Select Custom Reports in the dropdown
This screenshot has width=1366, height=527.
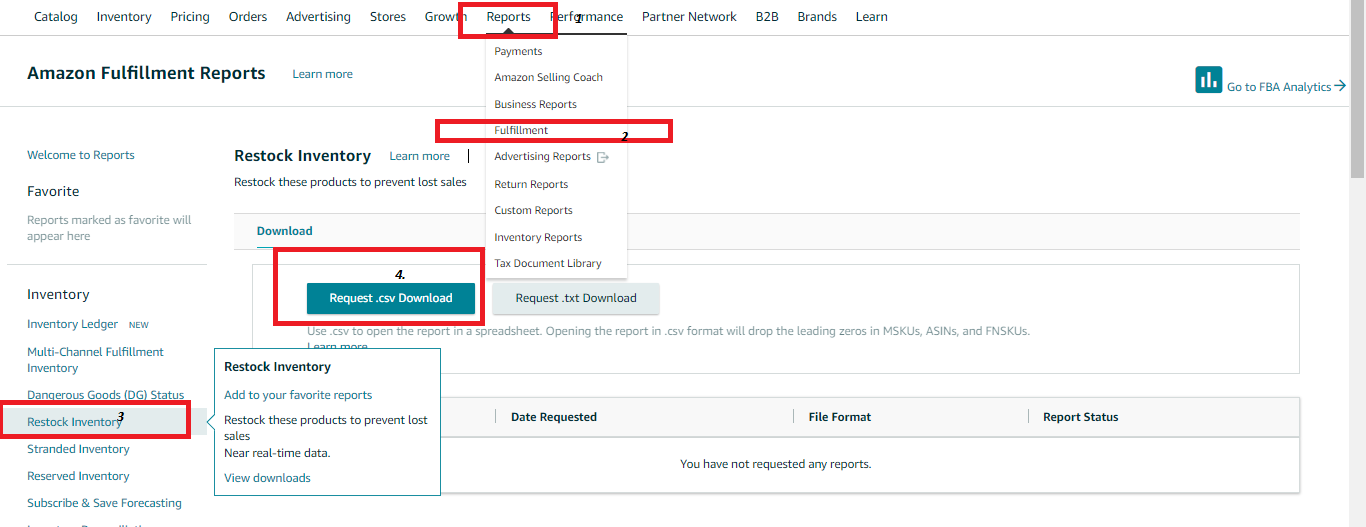coord(533,210)
